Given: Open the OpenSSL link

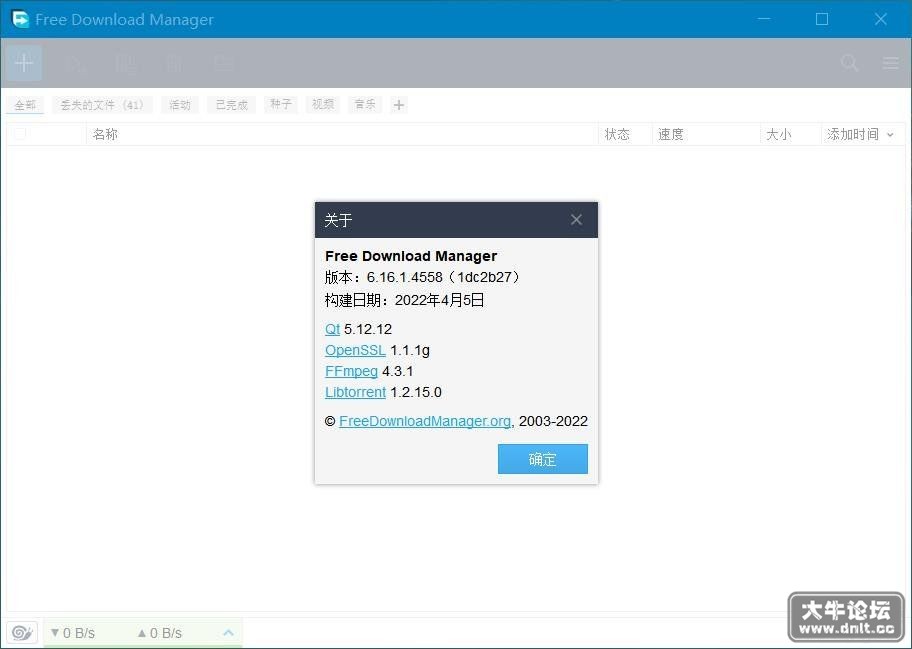Looking at the screenshot, I should point(355,350).
